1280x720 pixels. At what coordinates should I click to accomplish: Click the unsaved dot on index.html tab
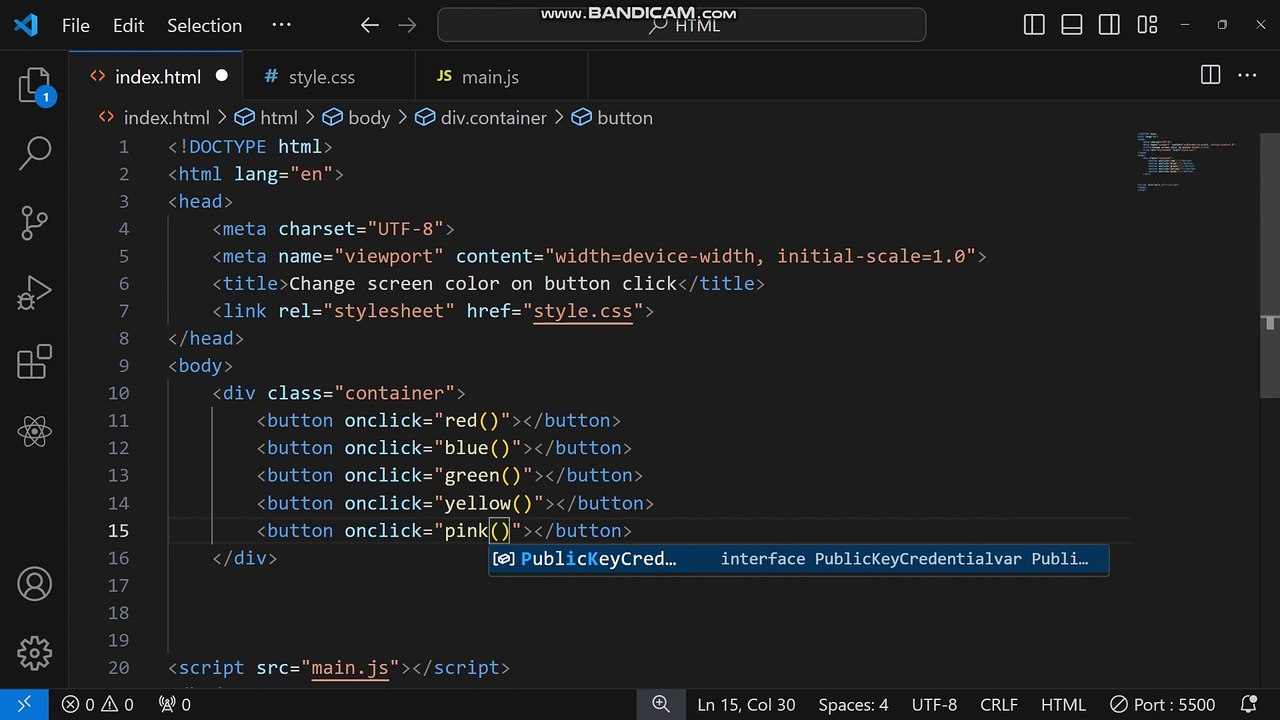222,76
